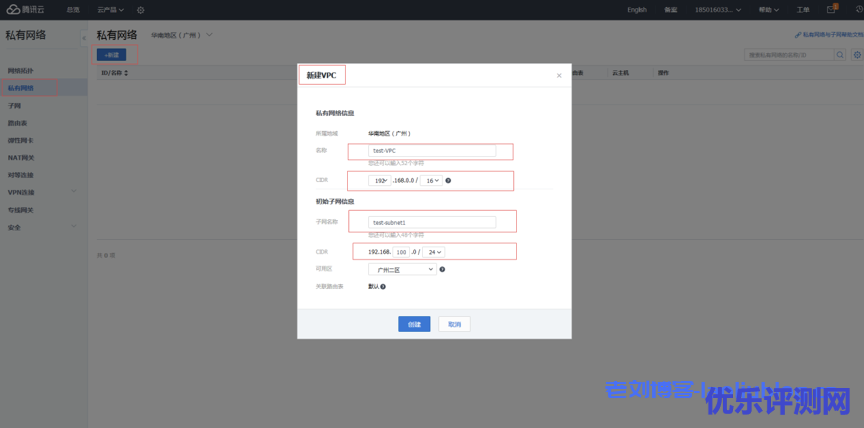Expand VPN连接 in the sidebar
The width and height of the screenshot is (864, 428).
click(x=22, y=192)
